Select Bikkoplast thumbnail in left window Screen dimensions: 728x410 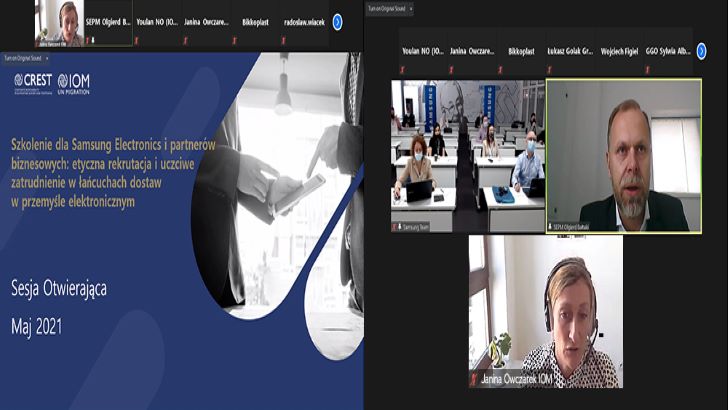[x=255, y=23]
